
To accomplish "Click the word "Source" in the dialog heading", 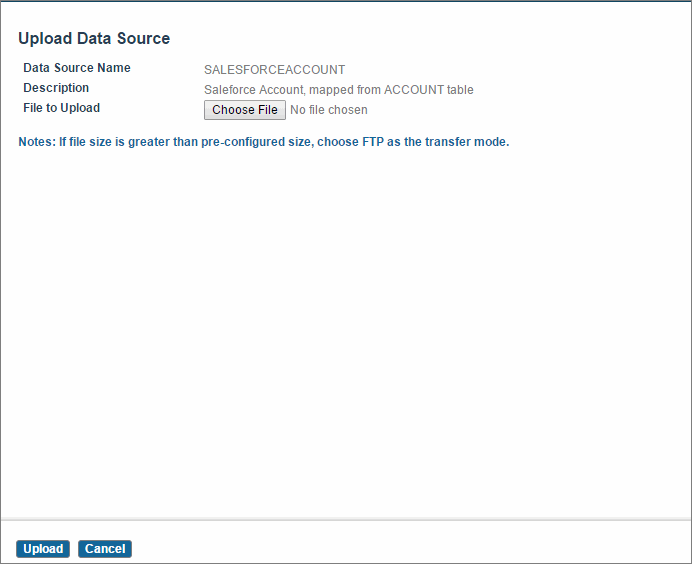I will tap(143, 38).
